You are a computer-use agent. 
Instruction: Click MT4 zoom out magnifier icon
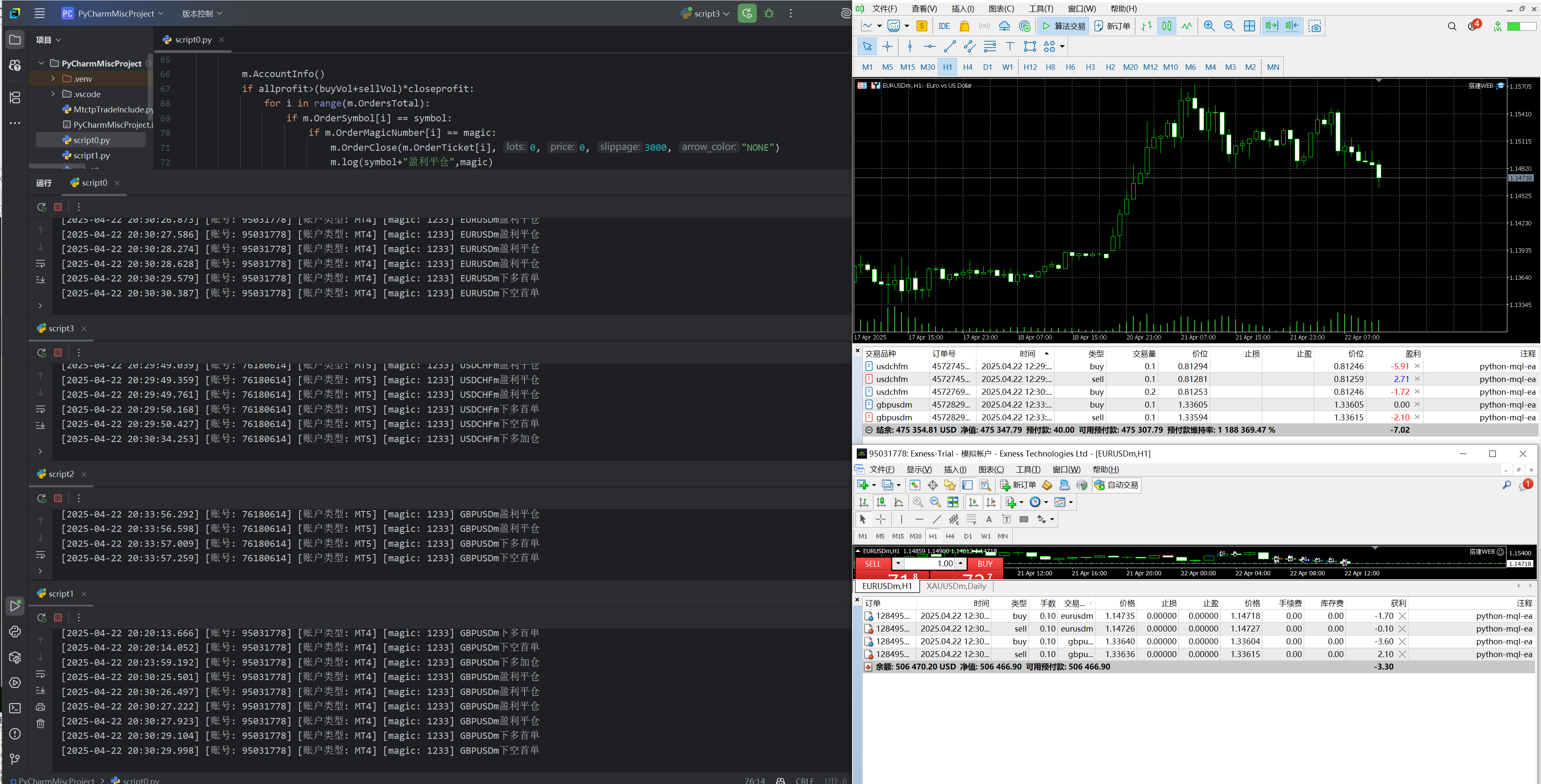[935, 503]
